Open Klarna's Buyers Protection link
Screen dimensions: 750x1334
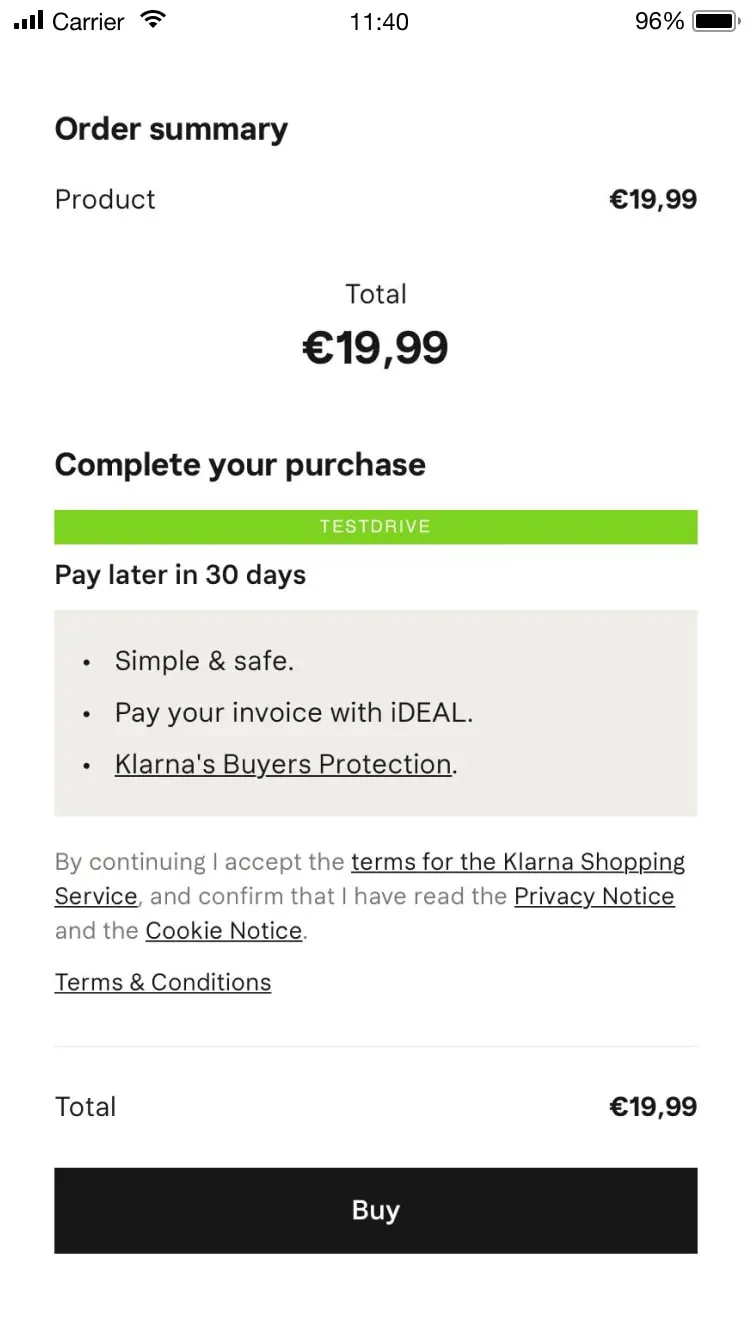coord(283,764)
